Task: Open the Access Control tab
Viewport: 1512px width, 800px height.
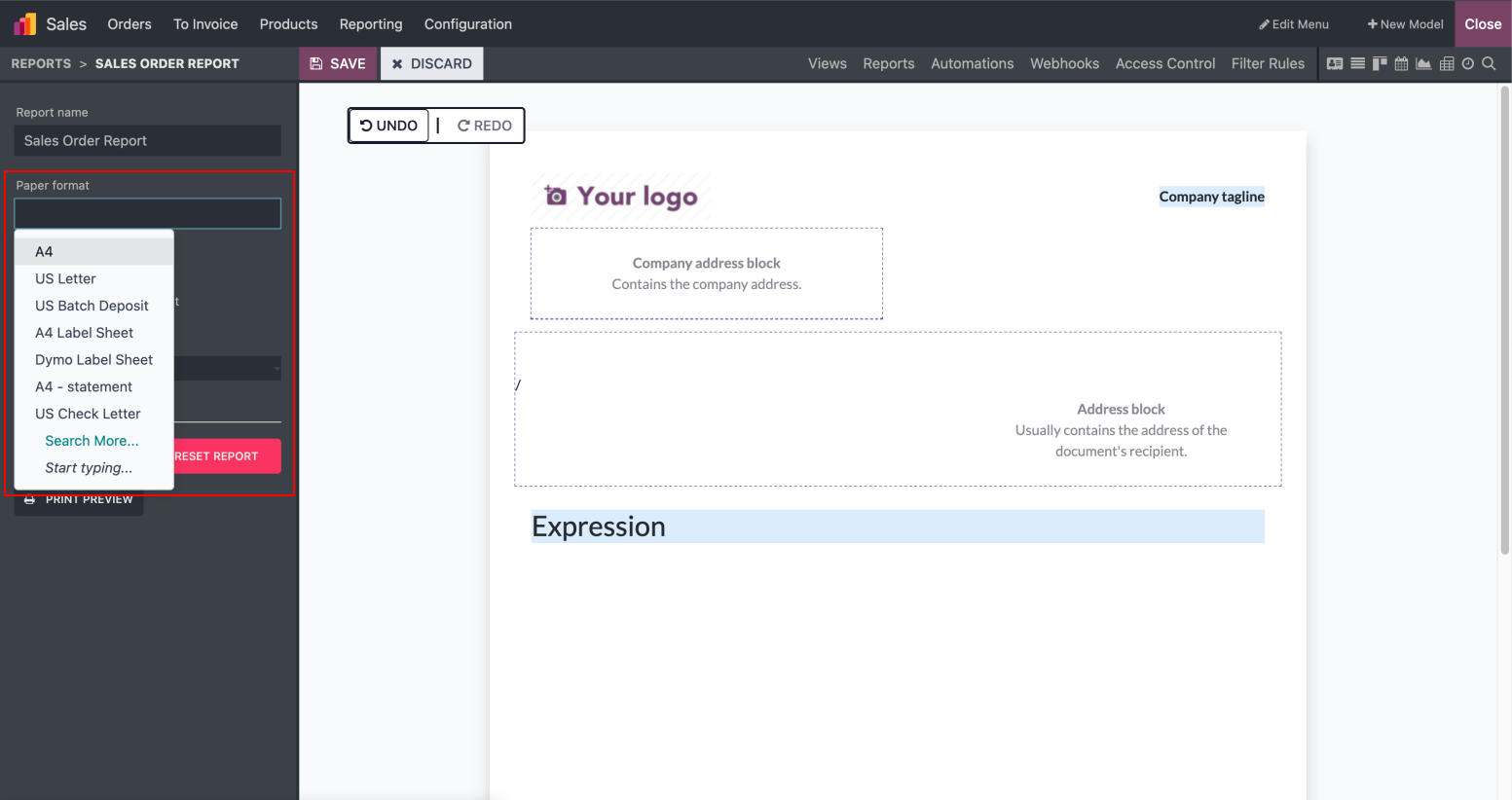Action: pyautogui.click(x=1165, y=63)
